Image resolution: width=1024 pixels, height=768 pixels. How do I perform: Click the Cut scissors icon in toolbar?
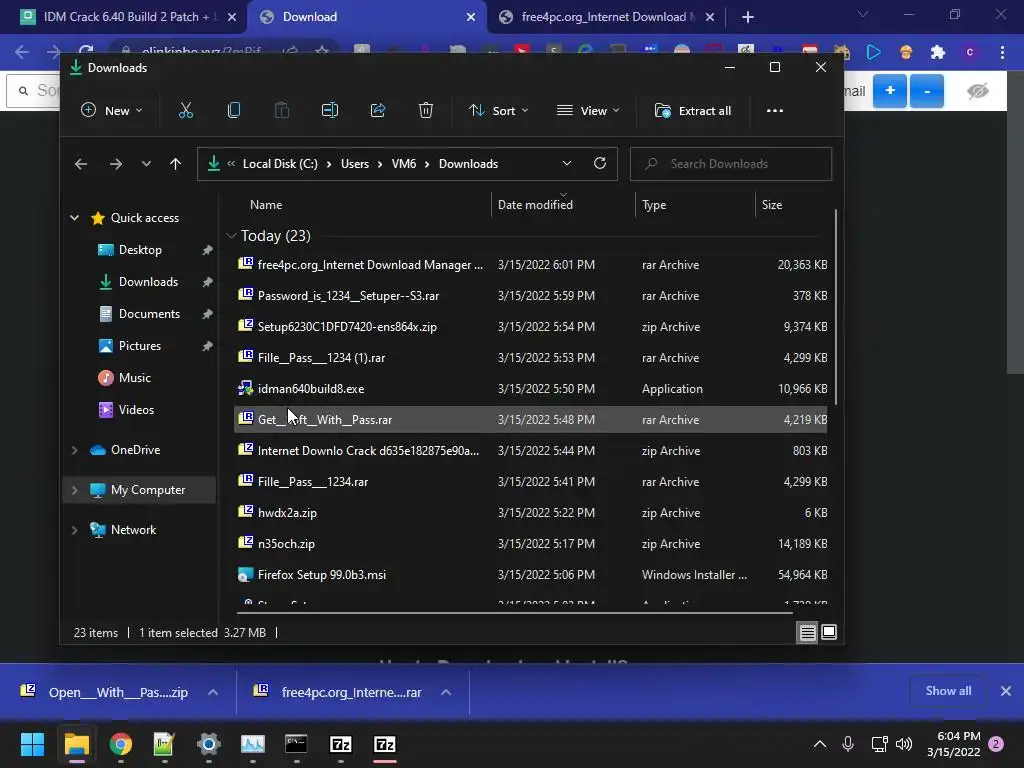click(x=185, y=110)
